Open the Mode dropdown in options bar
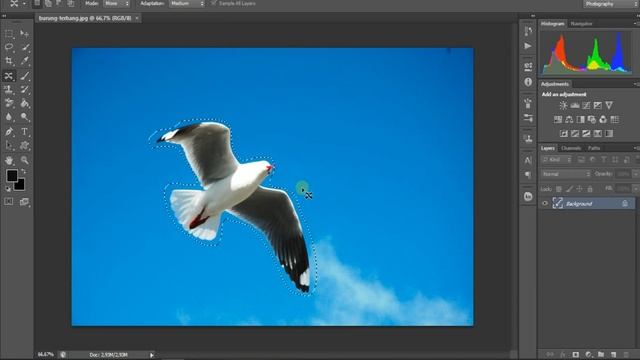Screen dimensions: 640x360 click(x=117, y=4)
